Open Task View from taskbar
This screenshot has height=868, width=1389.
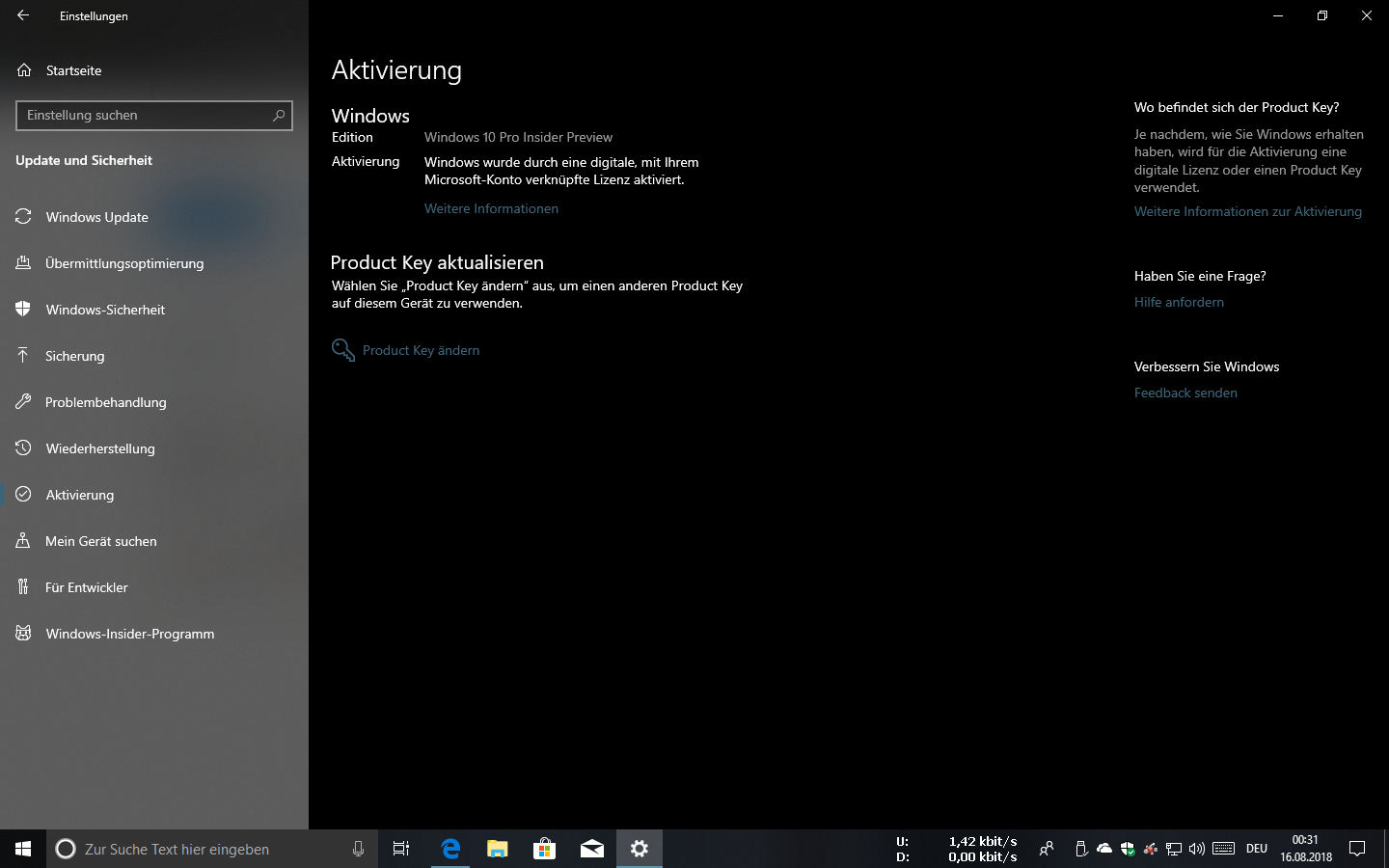click(x=401, y=849)
